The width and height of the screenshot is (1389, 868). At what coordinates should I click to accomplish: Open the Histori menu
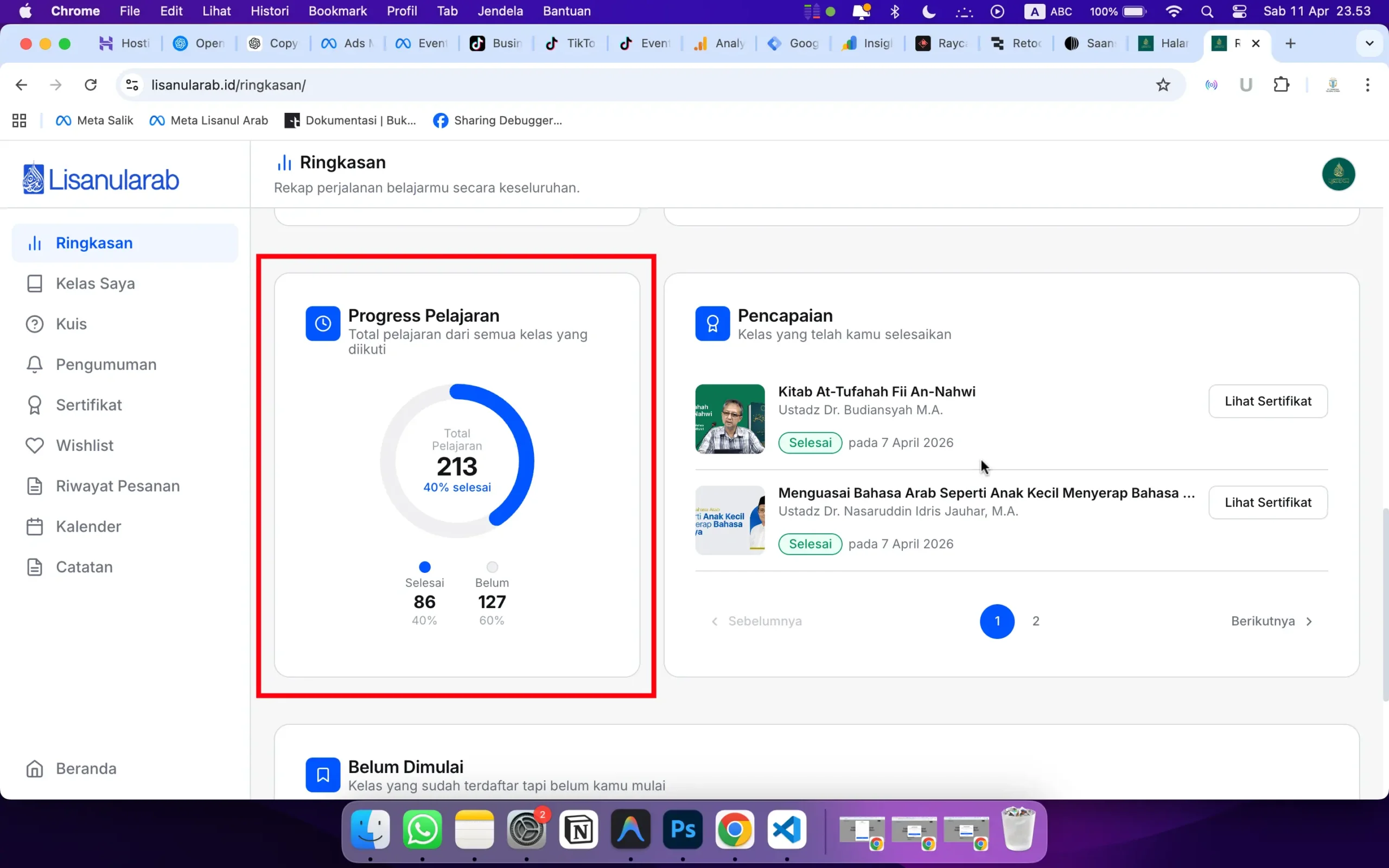click(x=270, y=11)
